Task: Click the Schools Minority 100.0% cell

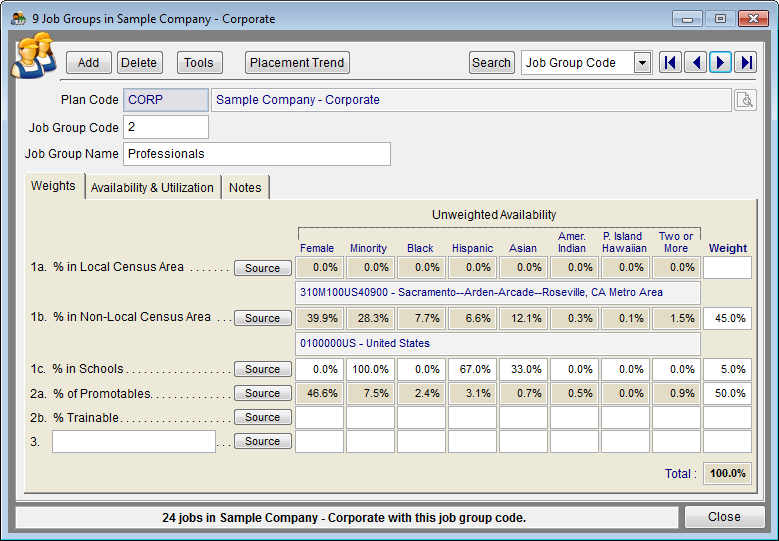Action: (370, 369)
